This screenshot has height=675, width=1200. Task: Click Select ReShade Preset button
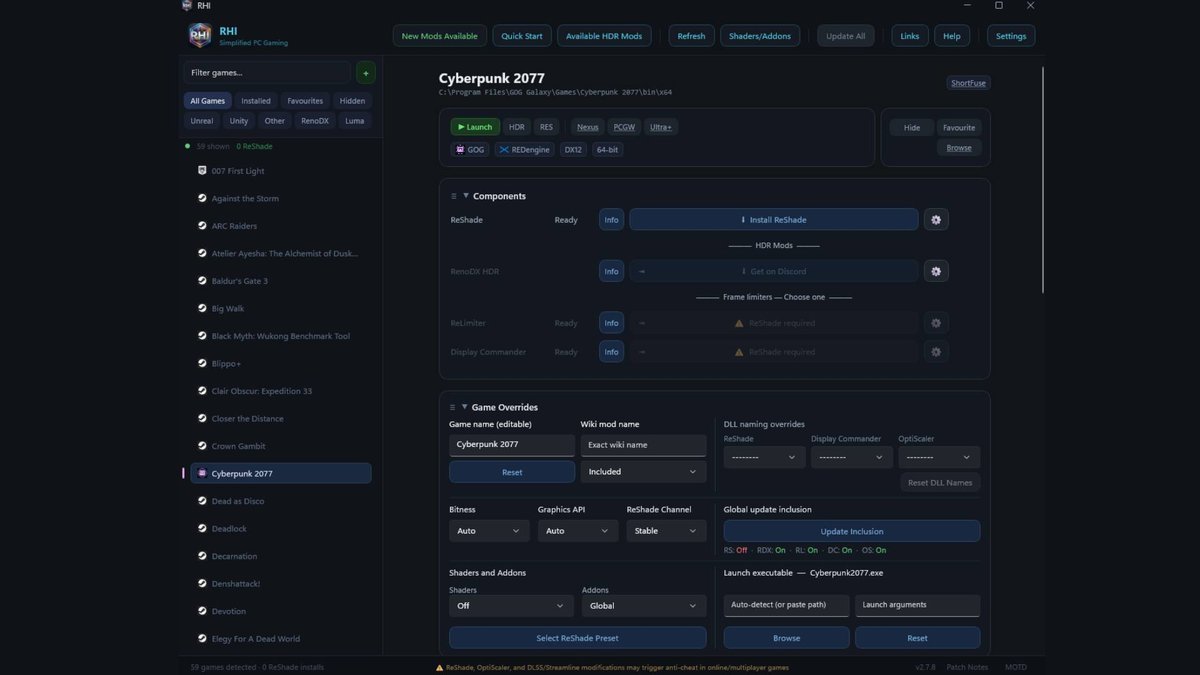(577, 638)
